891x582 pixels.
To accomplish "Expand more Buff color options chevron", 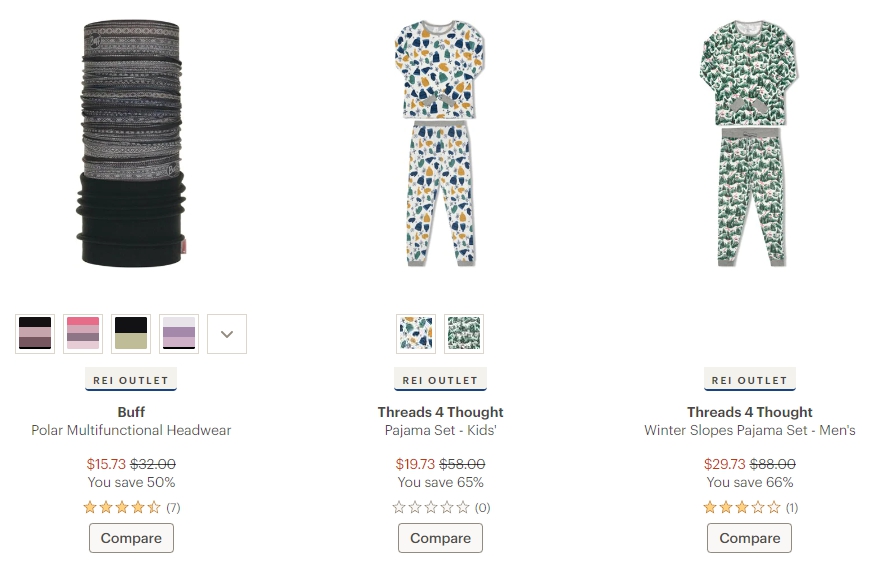I will (227, 334).
